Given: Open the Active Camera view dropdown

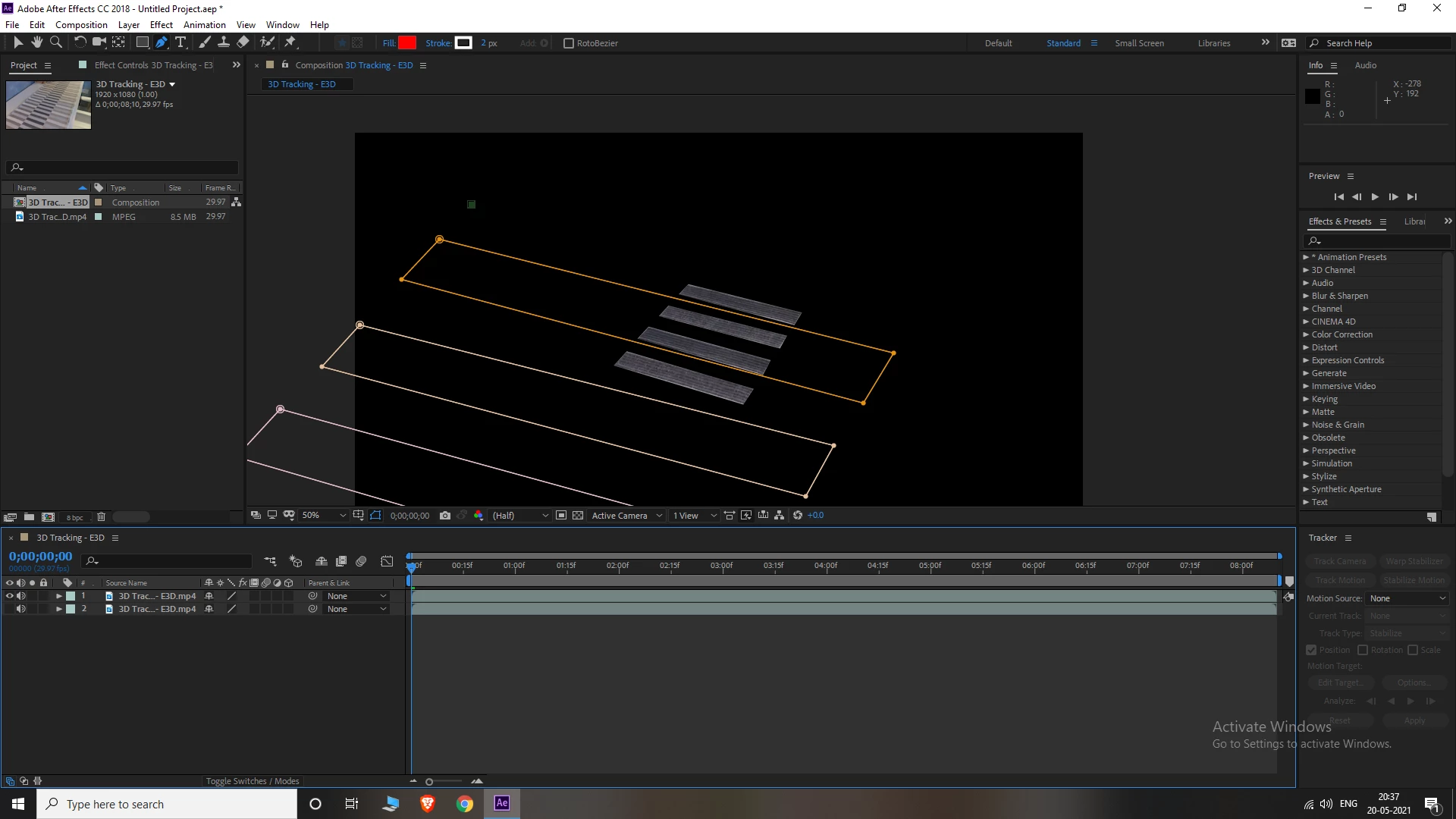Looking at the screenshot, I should point(626,516).
